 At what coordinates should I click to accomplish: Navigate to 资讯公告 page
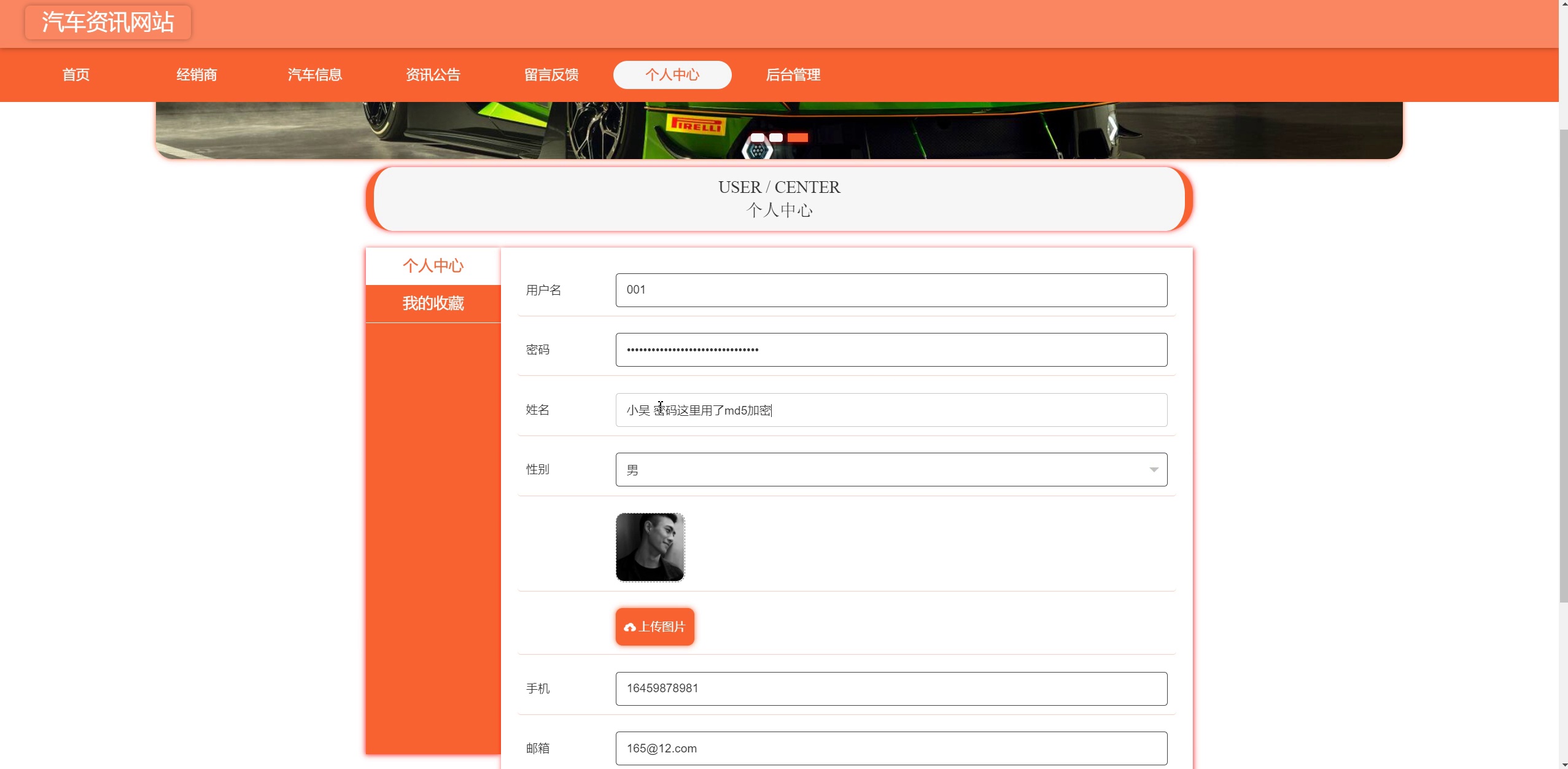(433, 75)
